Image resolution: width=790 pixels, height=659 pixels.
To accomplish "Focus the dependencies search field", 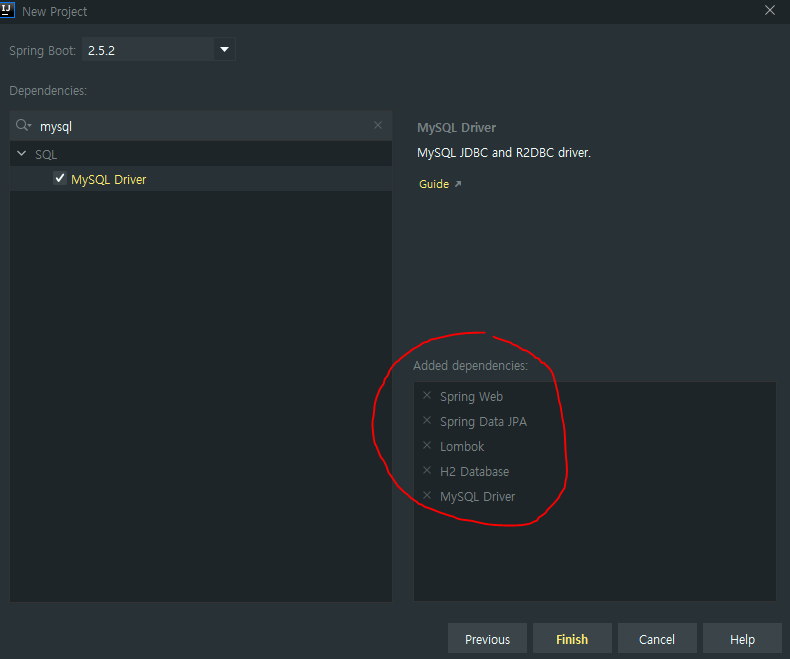I will pyautogui.click(x=202, y=126).
